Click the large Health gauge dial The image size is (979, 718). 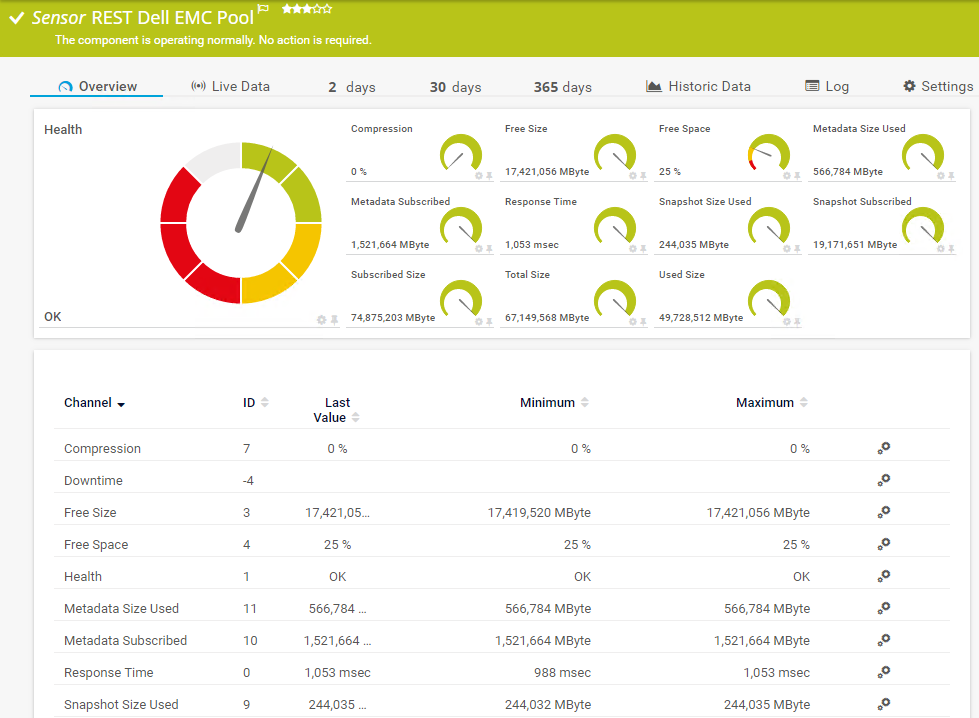point(241,223)
